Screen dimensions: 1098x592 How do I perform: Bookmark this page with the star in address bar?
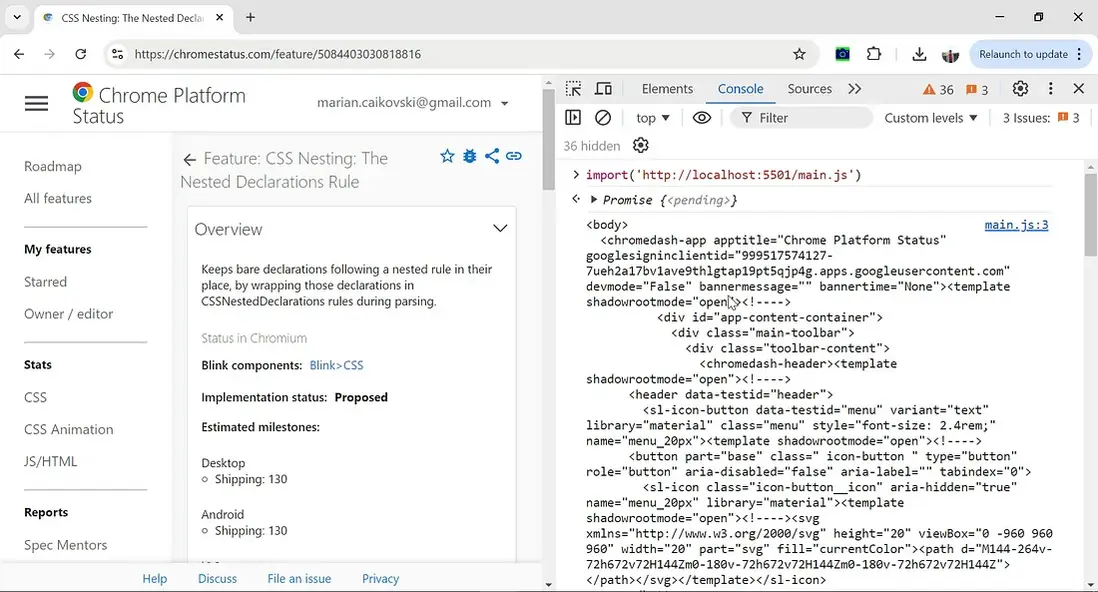pyautogui.click(x=799, y=54)
